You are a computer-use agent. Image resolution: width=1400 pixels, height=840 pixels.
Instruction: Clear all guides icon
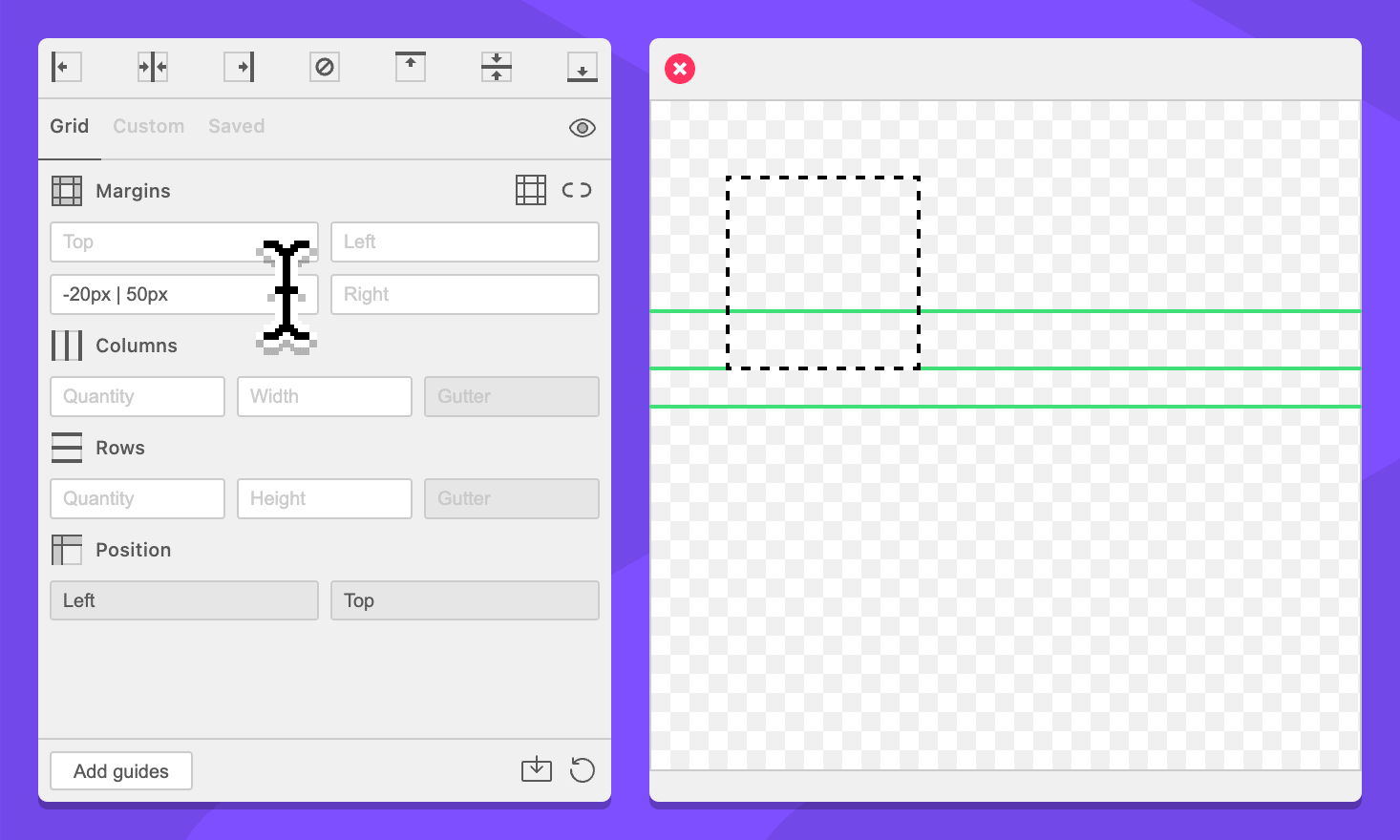pos(325,67)
